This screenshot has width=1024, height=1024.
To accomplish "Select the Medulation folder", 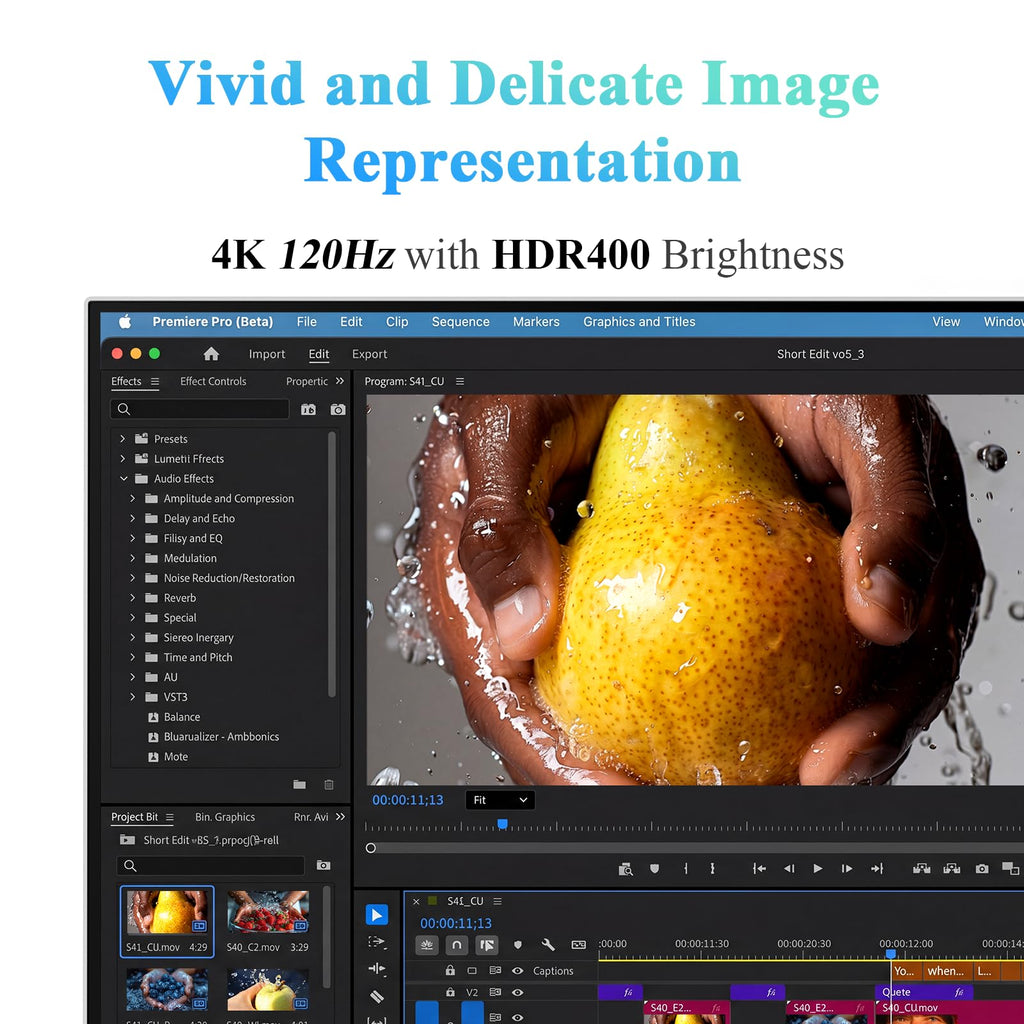I will click(190, 558).
